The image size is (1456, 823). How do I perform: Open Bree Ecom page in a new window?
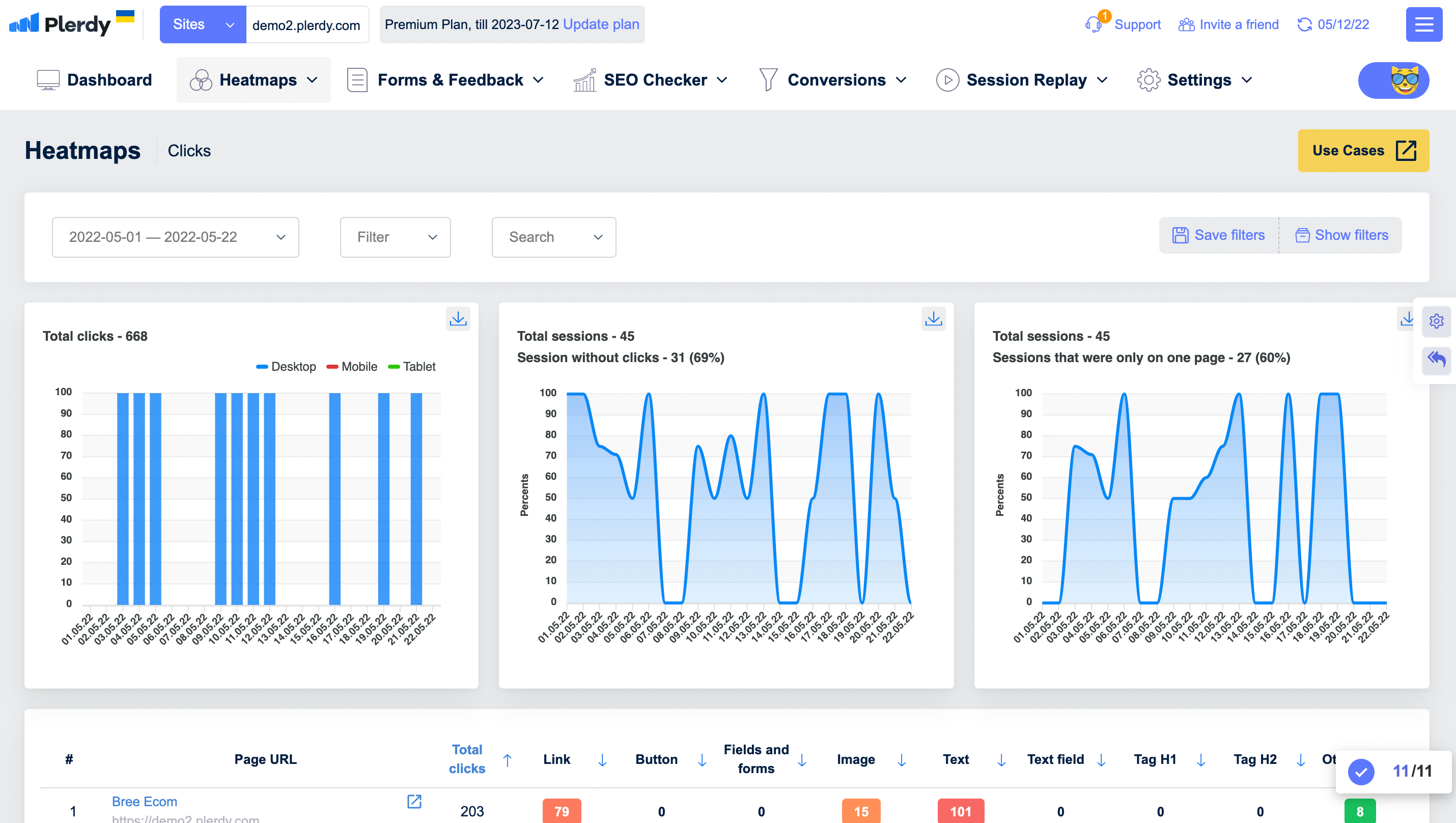[414, 801]
